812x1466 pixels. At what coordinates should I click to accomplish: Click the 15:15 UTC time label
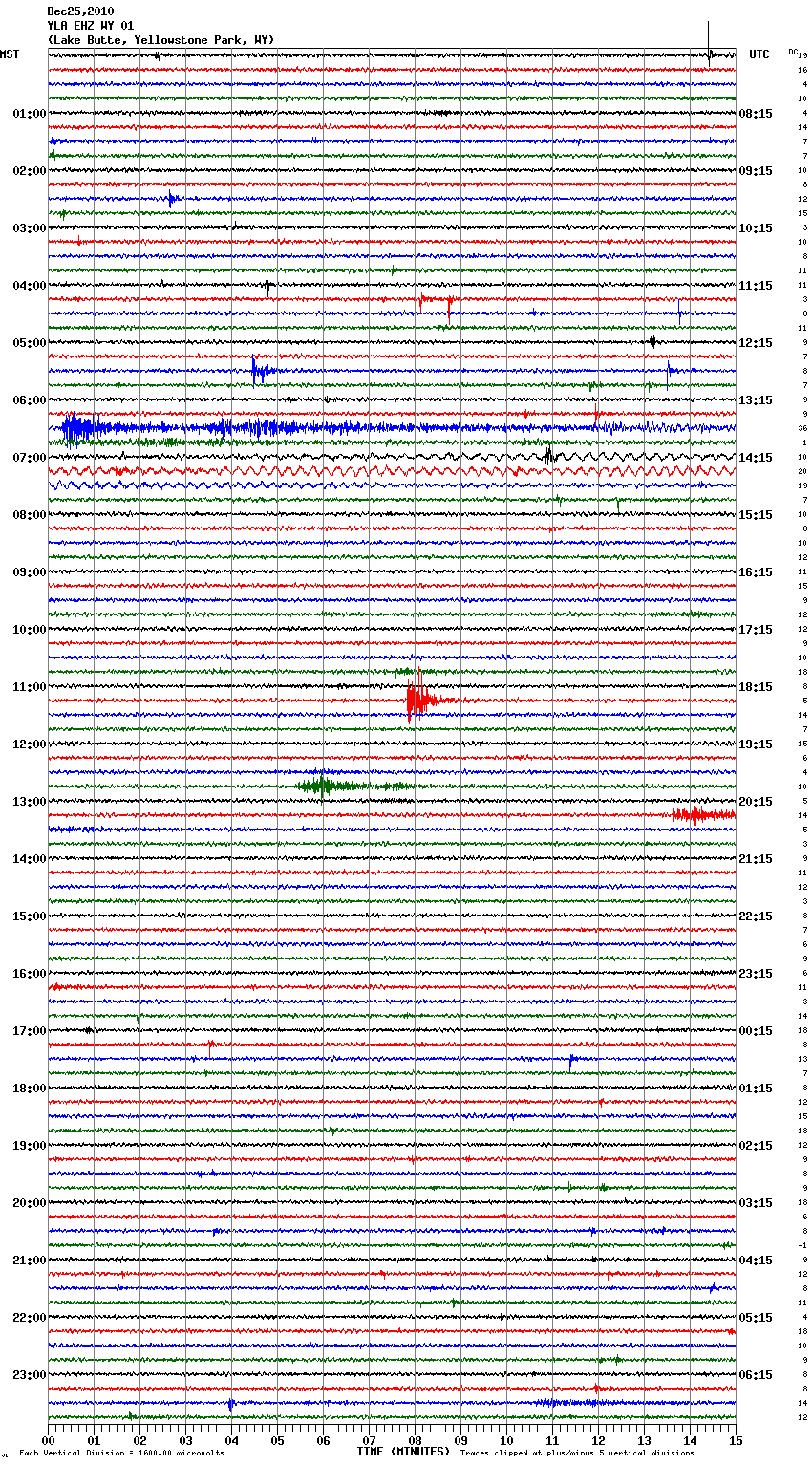click(756, 515)
